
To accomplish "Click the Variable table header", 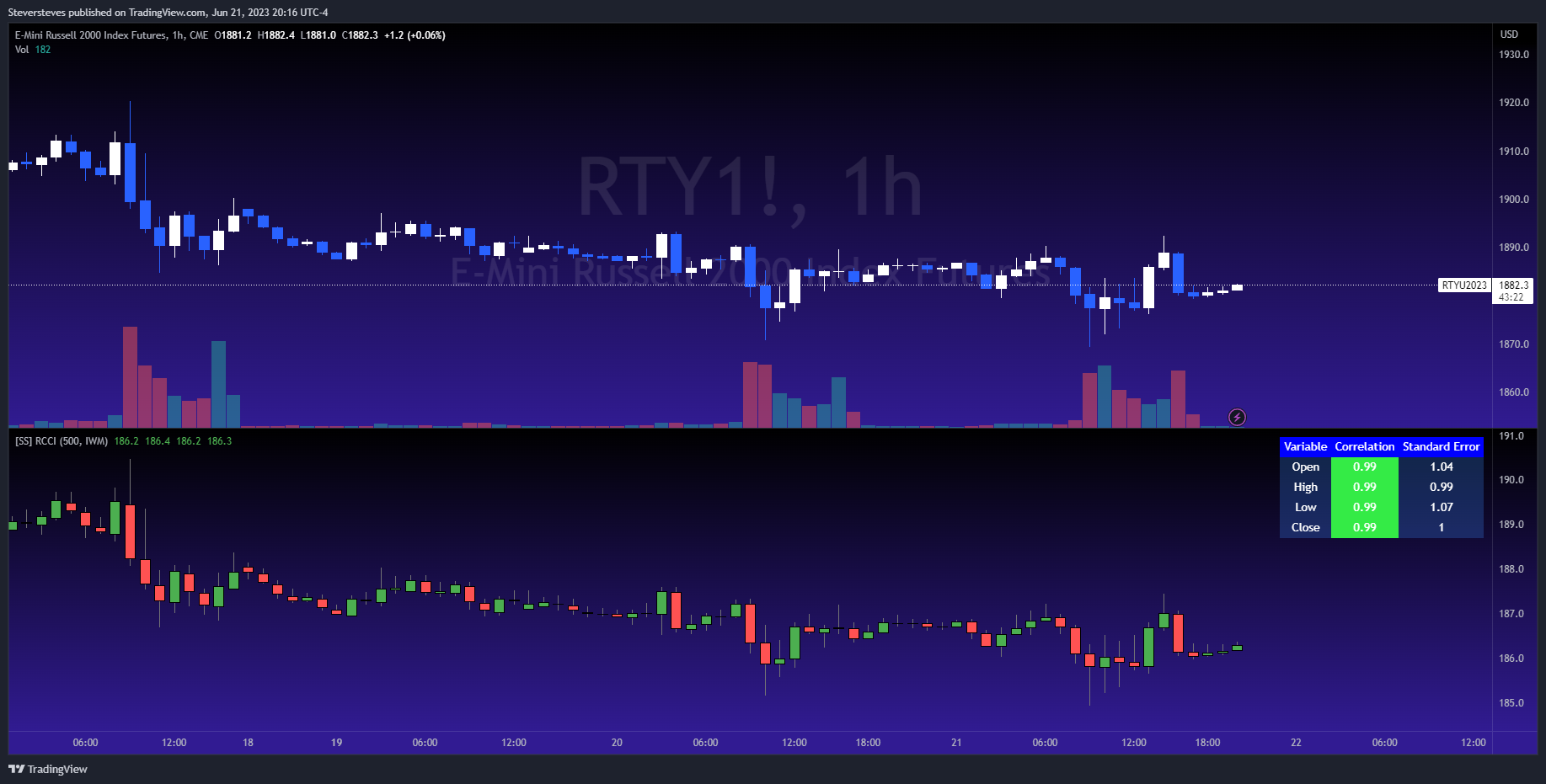I will [1305, 446].
